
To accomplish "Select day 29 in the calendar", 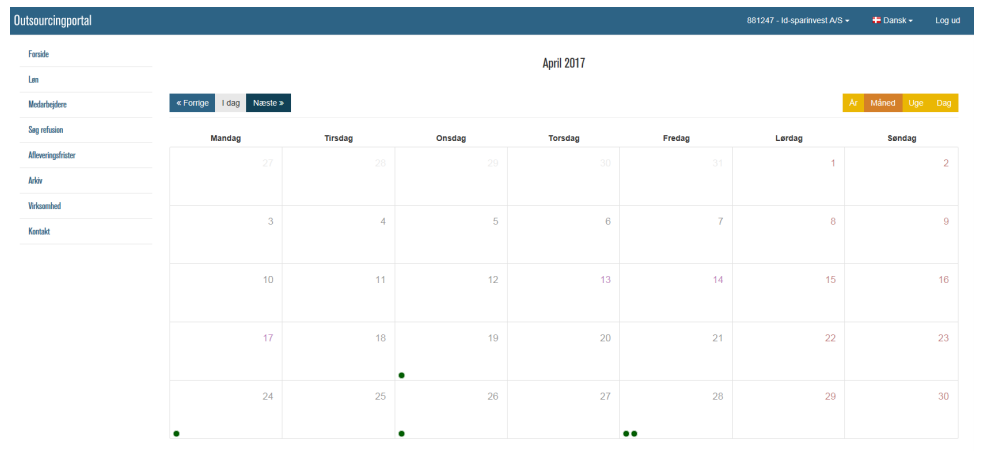I will coord(831,396).
